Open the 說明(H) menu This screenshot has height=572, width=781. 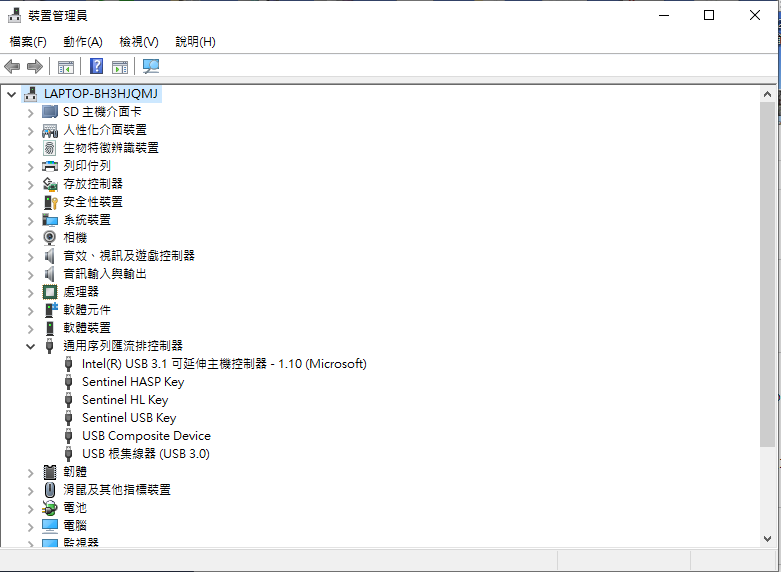(195, 42)
